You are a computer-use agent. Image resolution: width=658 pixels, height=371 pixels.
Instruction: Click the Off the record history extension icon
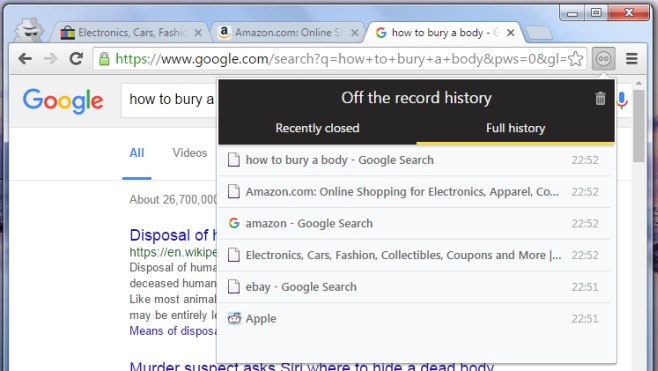coord(603,59)
